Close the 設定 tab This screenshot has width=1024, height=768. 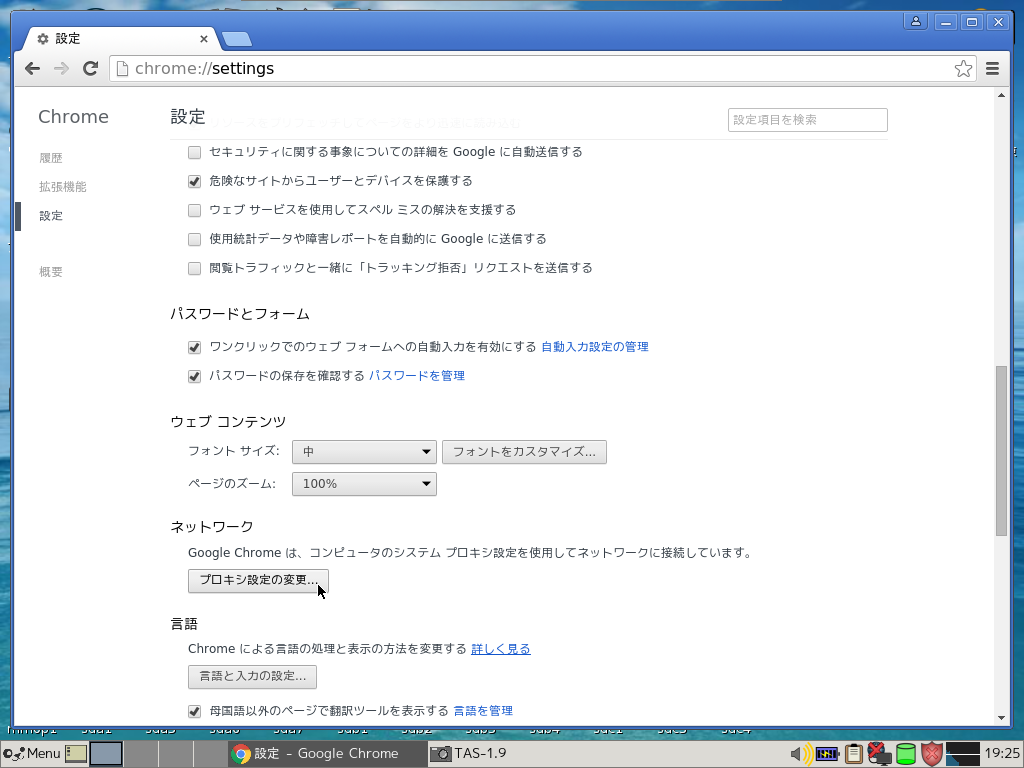point(204,39)
